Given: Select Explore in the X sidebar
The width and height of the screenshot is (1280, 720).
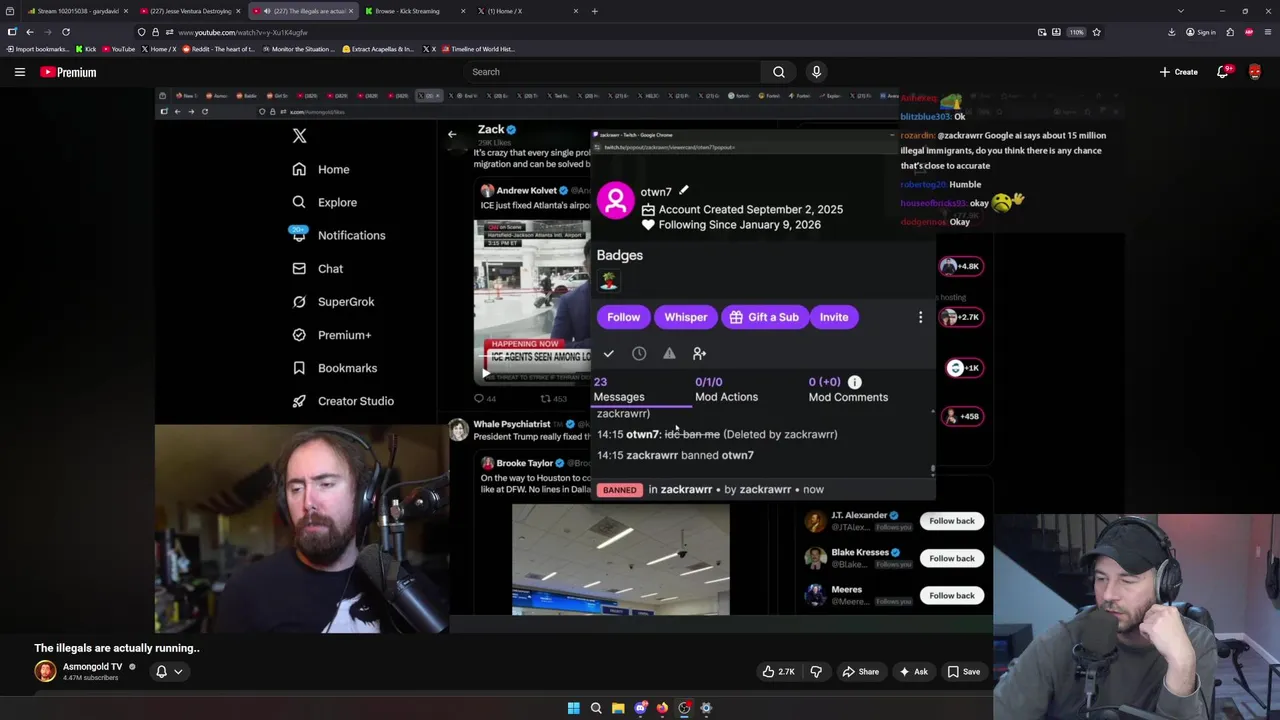Looking at the screenshot, I should pyautogui.click(x=325, y=203).
